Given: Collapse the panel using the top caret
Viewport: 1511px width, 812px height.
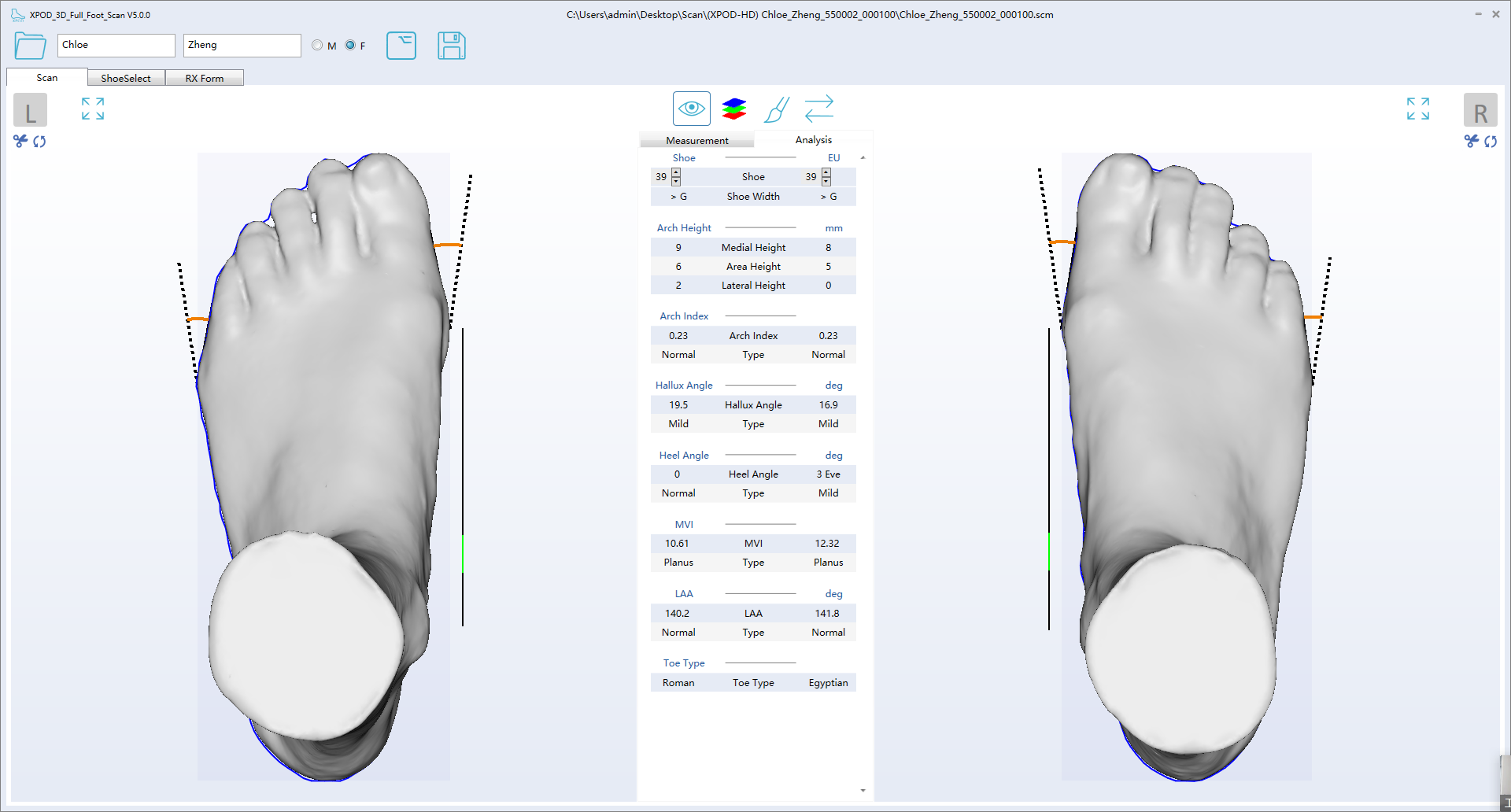Looking at the screenshot, I should 863,157.
